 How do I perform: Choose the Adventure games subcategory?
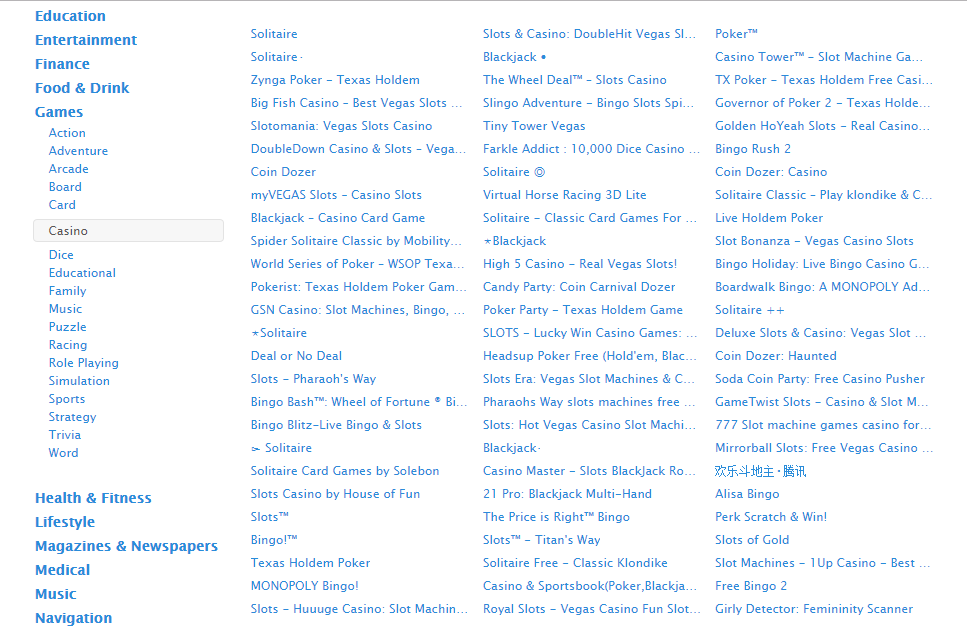(78, 151)
